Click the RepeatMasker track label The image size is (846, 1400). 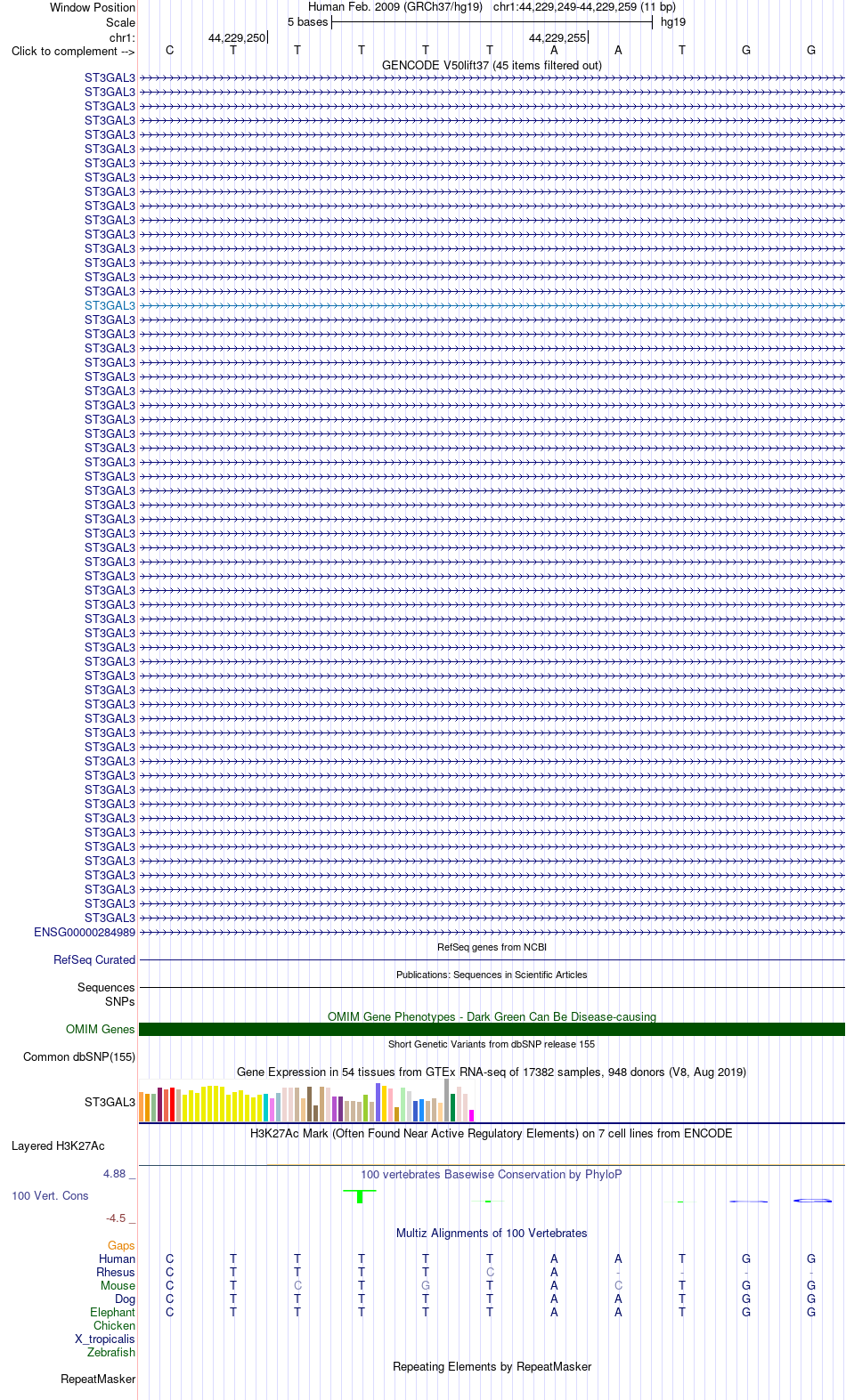(98, 1379)
